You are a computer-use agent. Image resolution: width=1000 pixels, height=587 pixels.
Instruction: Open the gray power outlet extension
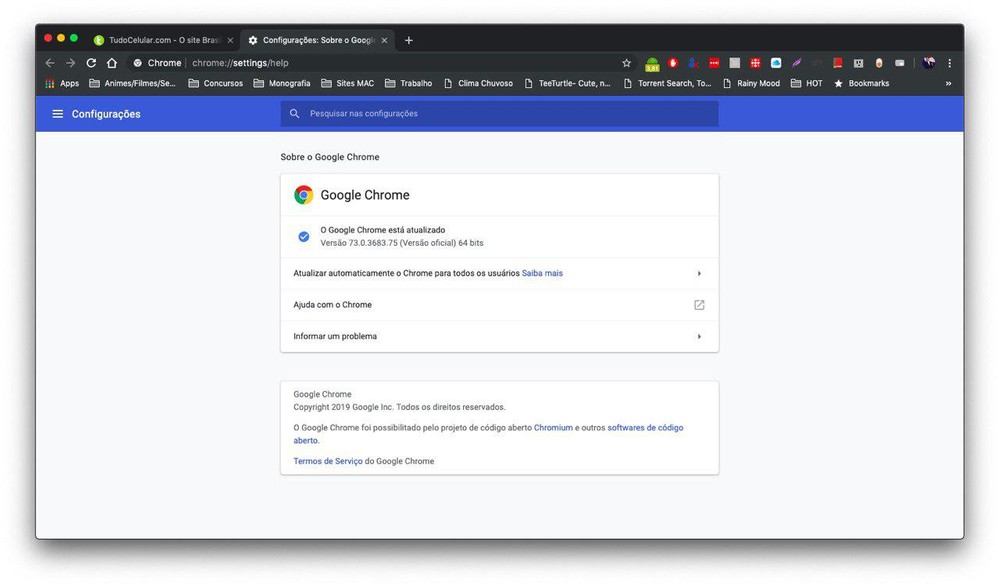tap(858, 63)
